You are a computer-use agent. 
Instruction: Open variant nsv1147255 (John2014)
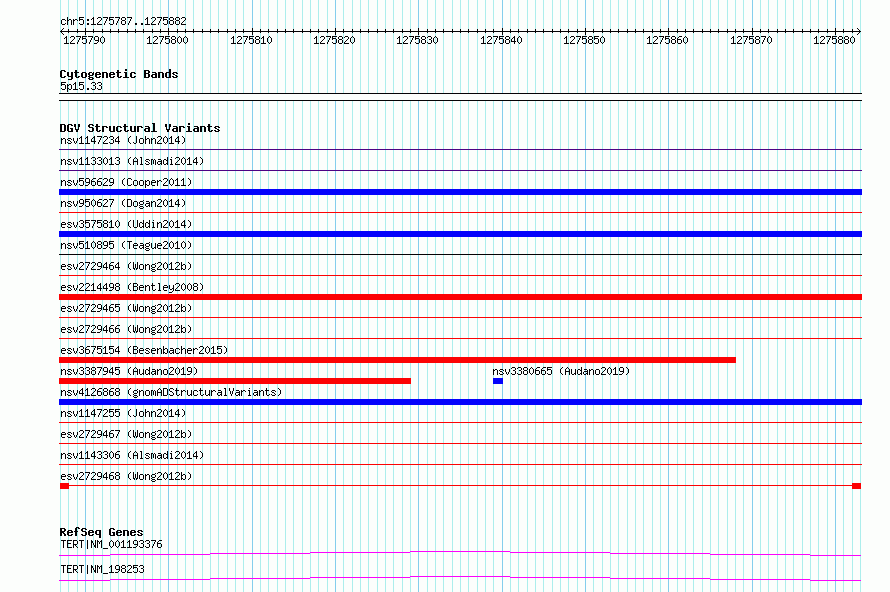pos(123,413)
